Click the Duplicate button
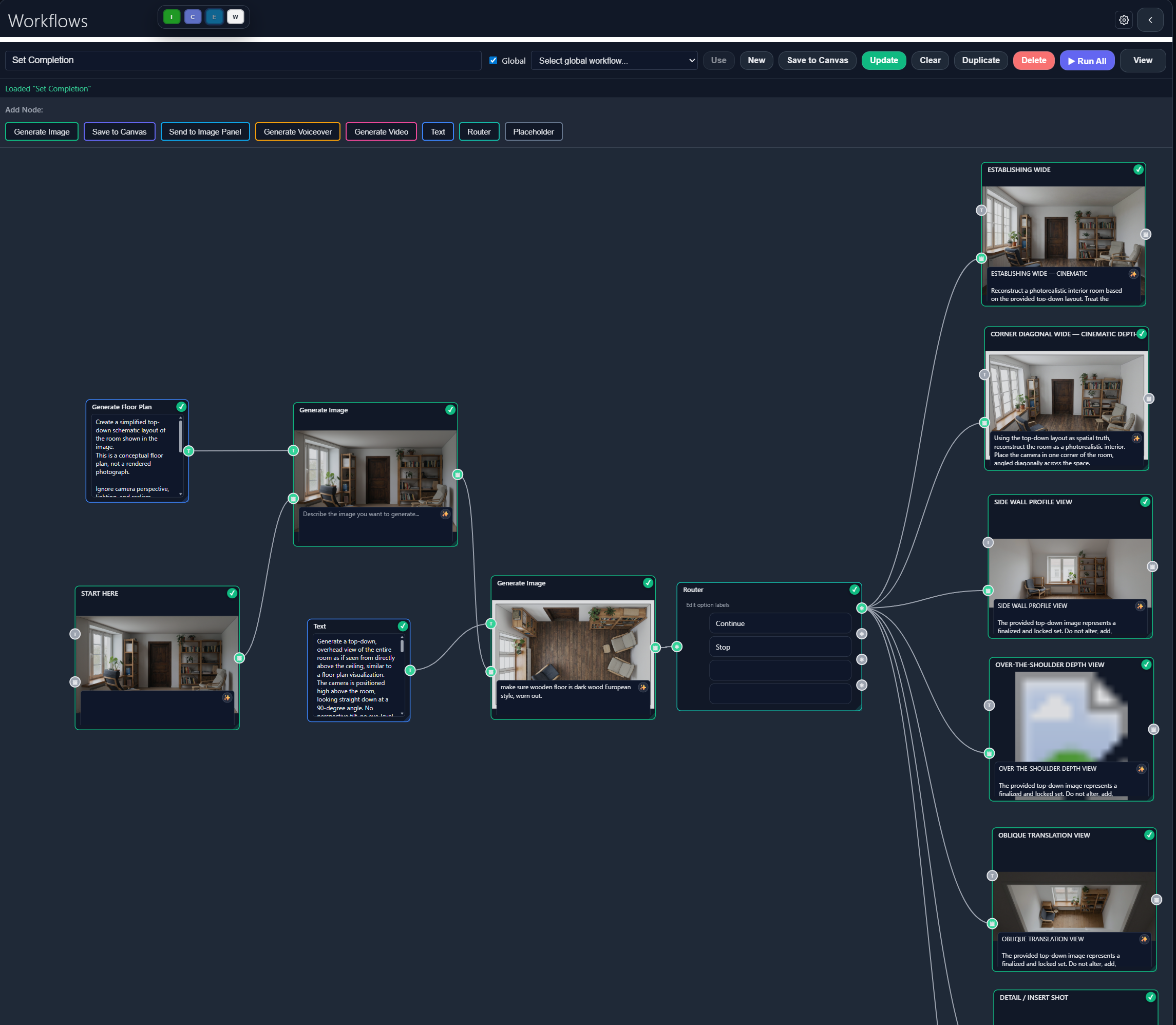Viewport: 1176px width, 1025px height. [980, 60]
